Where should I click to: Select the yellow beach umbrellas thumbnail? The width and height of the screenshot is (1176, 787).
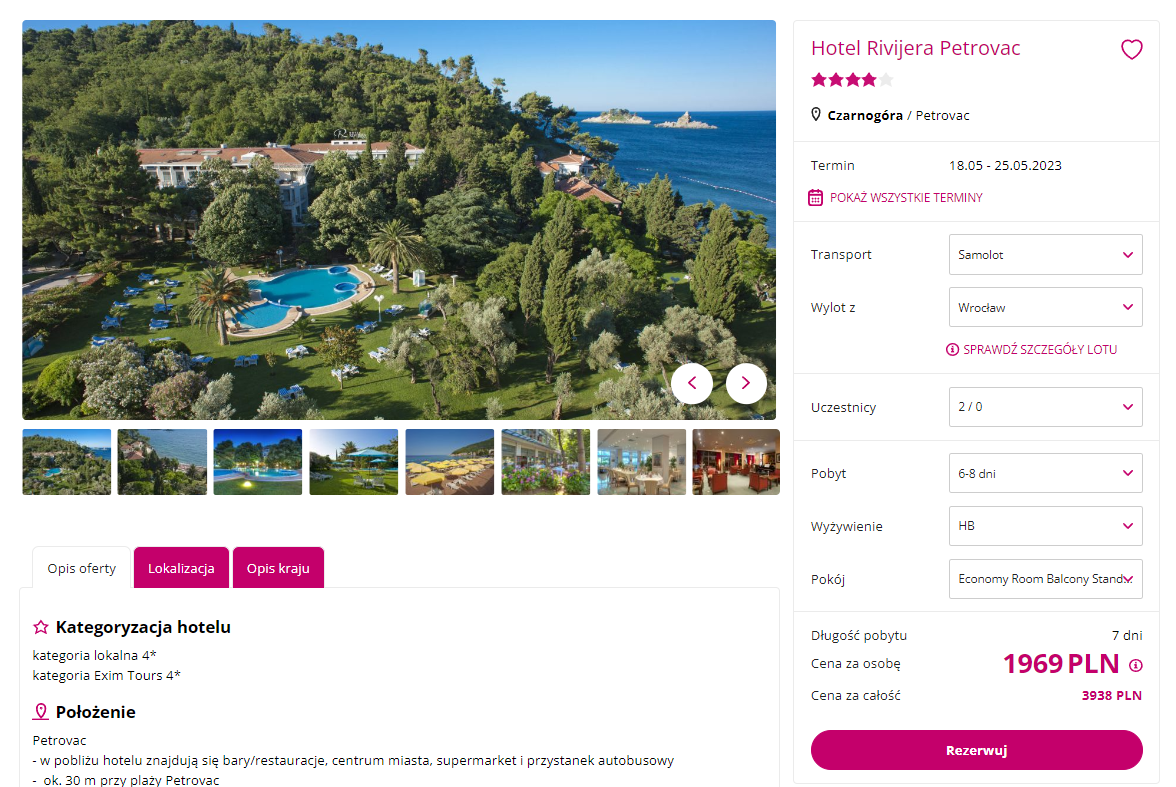click(449, 462)
